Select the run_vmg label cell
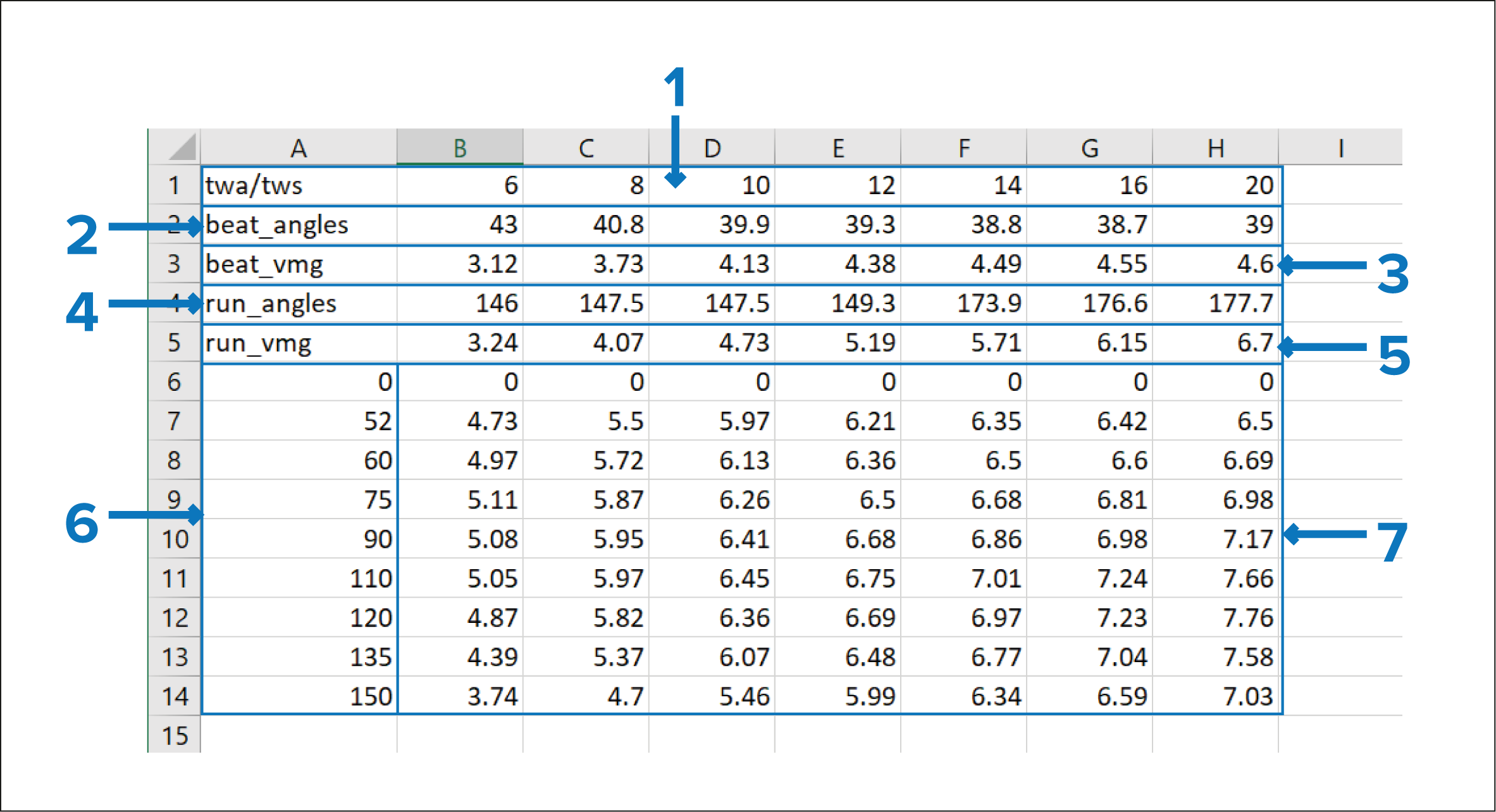Screen dimensions: 1496x812 click(299, 343)
